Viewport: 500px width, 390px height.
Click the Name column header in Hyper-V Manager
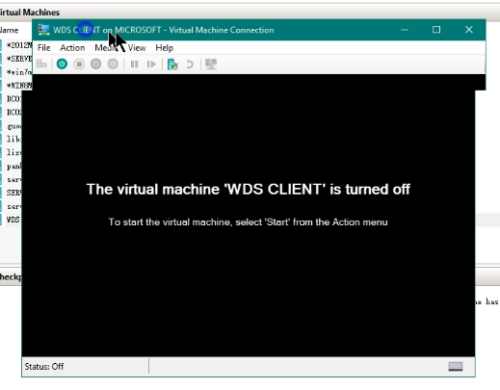point(9,30)
